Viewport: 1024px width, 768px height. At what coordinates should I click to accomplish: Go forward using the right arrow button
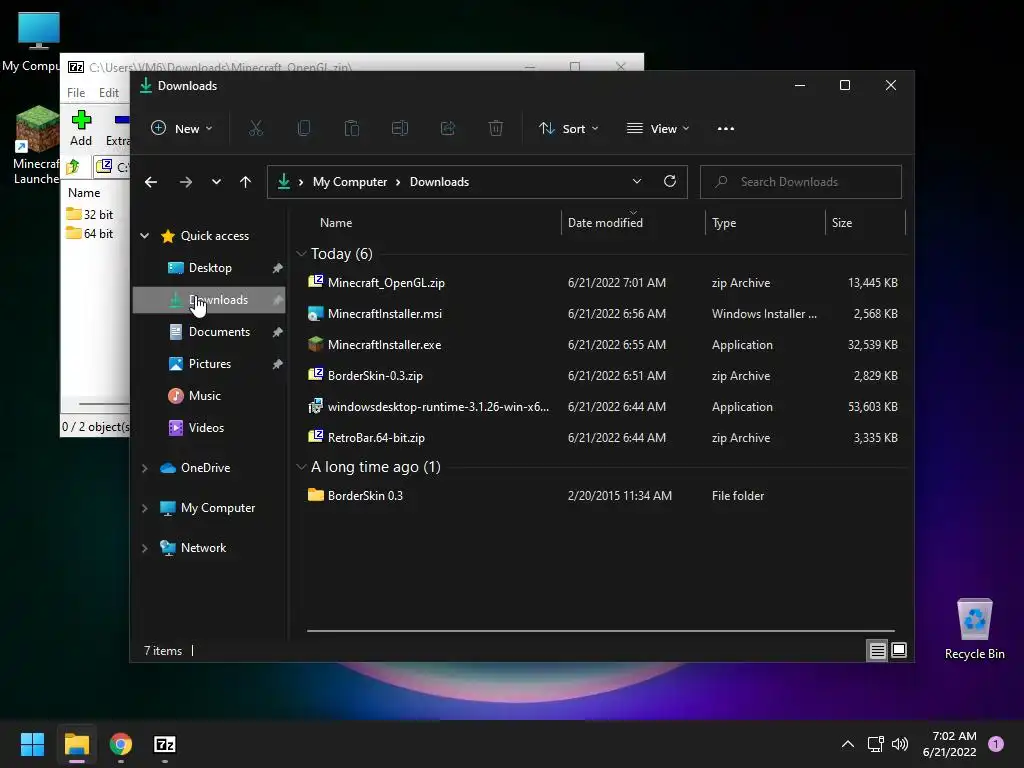pos(186,182)
